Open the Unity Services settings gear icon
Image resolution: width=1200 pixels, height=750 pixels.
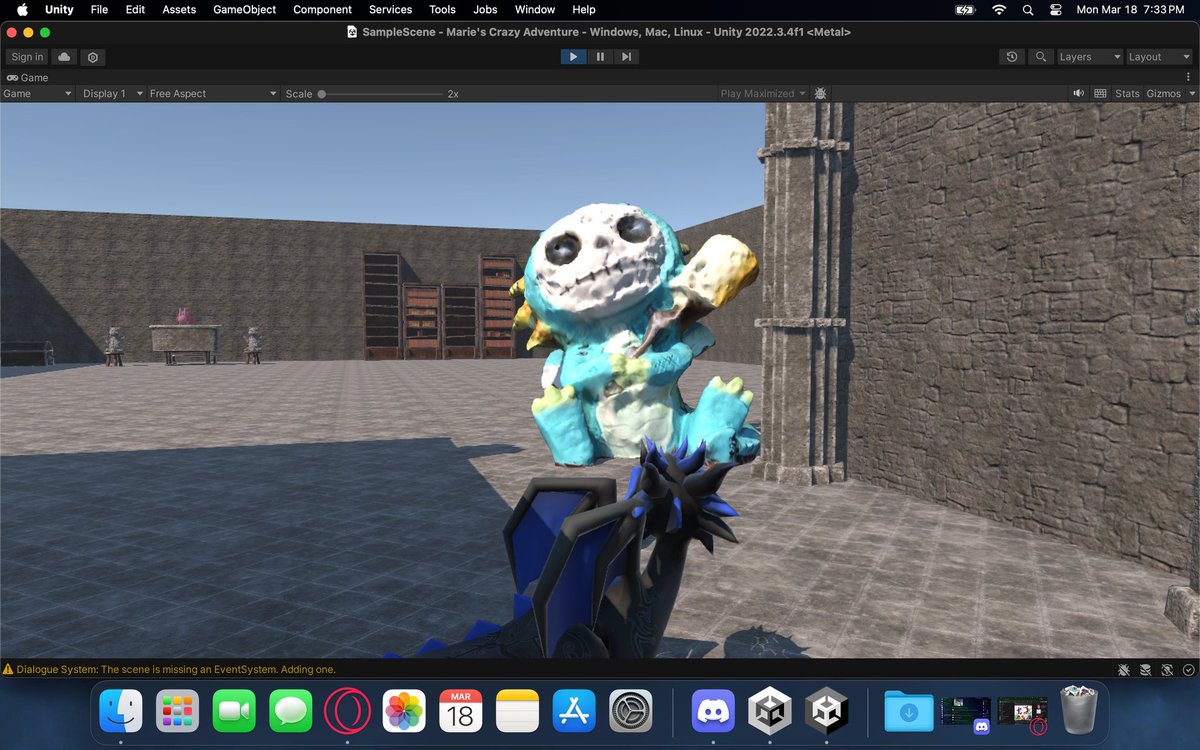point(92,57)
